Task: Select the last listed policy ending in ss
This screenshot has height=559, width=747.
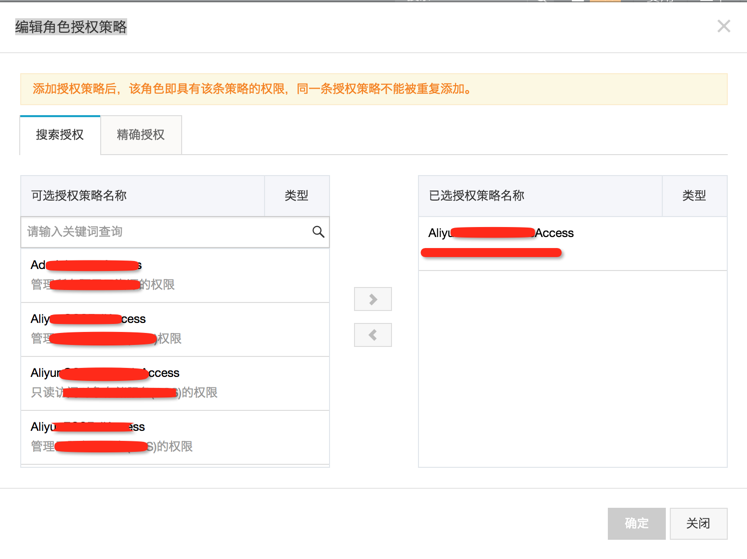Action: point(175,437)
